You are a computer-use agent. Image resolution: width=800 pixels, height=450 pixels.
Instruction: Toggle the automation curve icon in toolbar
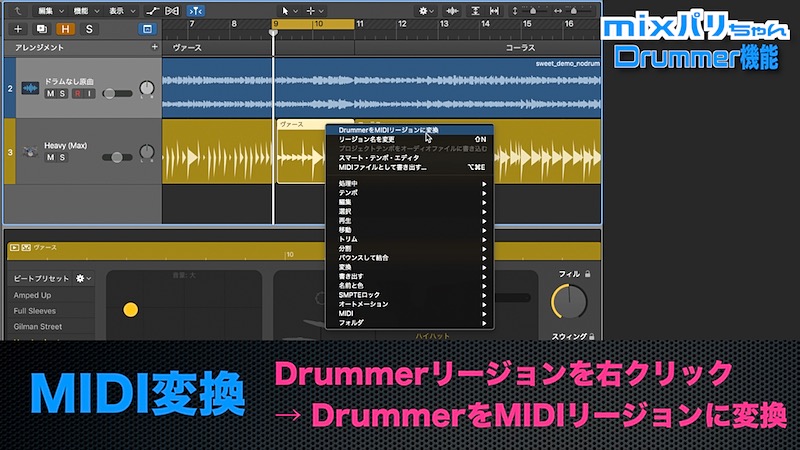point(152,11)
